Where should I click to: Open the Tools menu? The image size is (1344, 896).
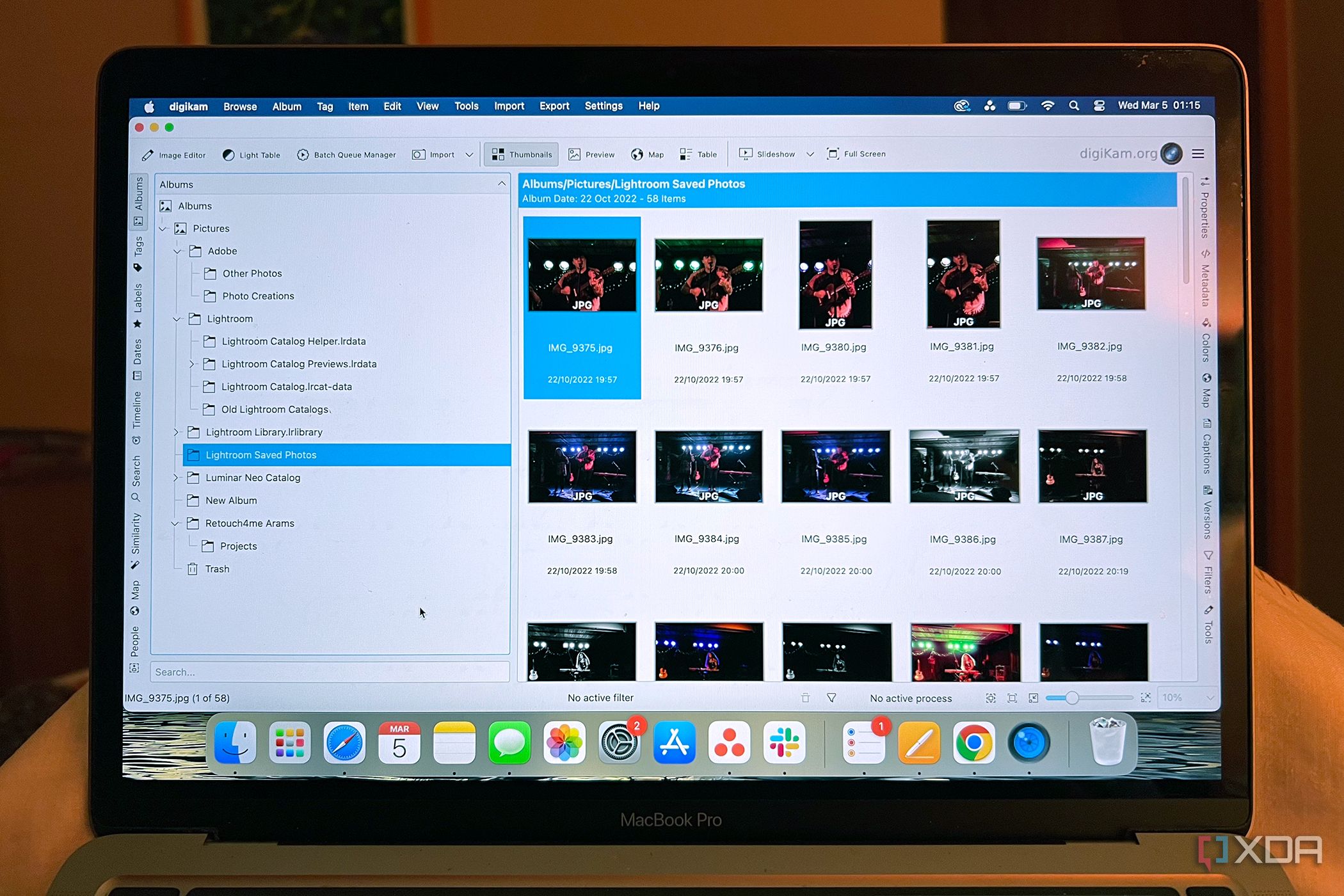click(x=467, y=106)
